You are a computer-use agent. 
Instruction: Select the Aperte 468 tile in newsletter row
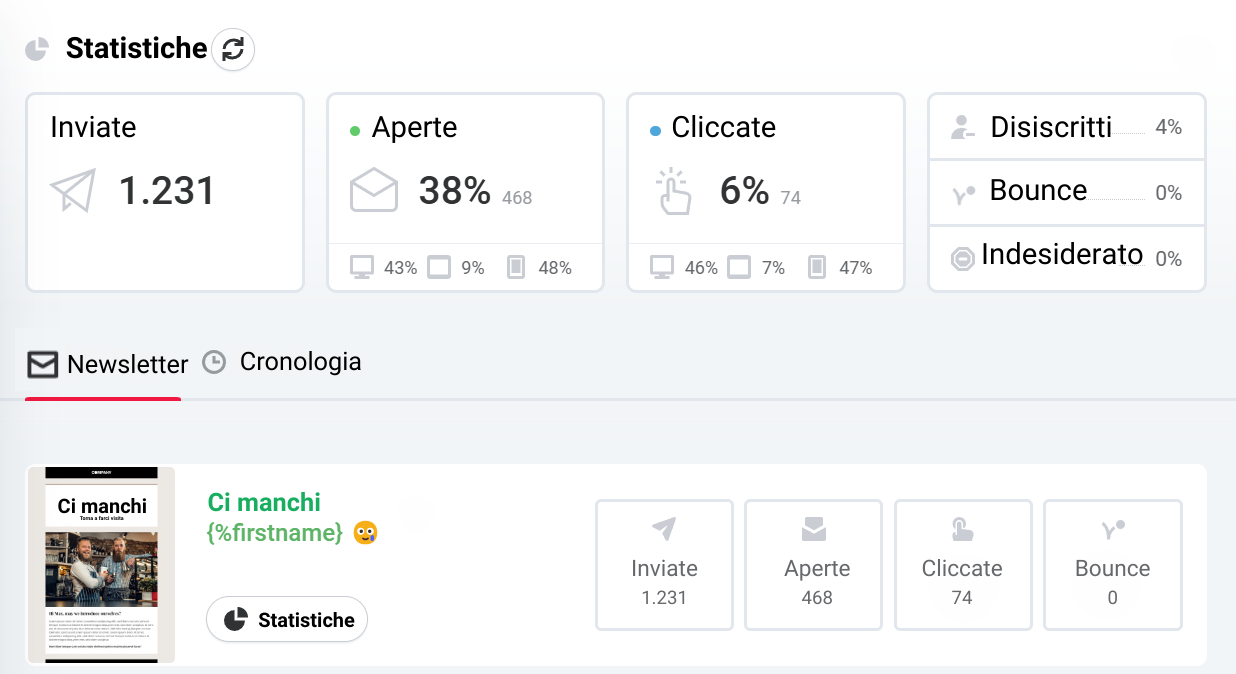pos(813,565)
